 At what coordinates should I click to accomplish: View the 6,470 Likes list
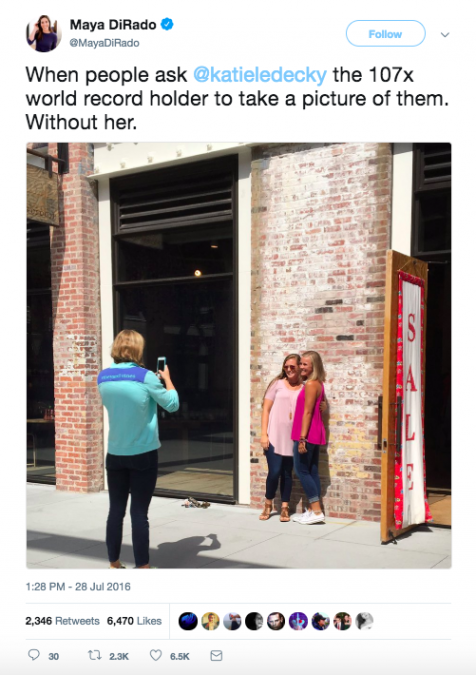(x=134, y=621)
